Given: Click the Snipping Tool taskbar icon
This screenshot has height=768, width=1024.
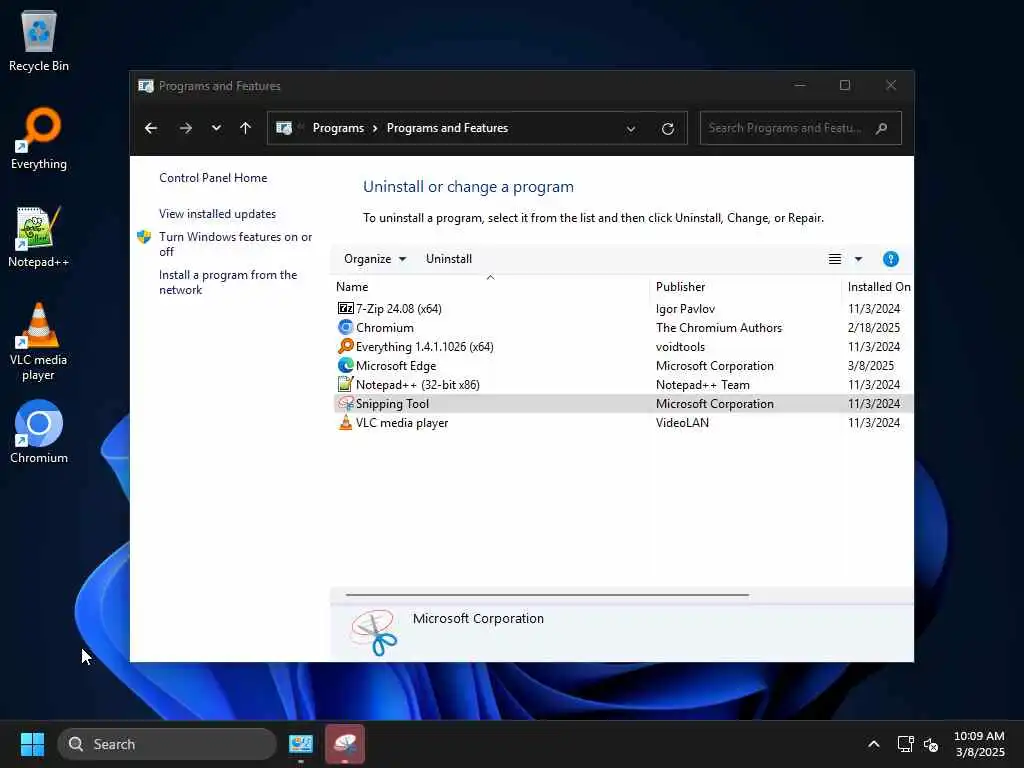Looking at the screenshot, I should coord(345,744).
